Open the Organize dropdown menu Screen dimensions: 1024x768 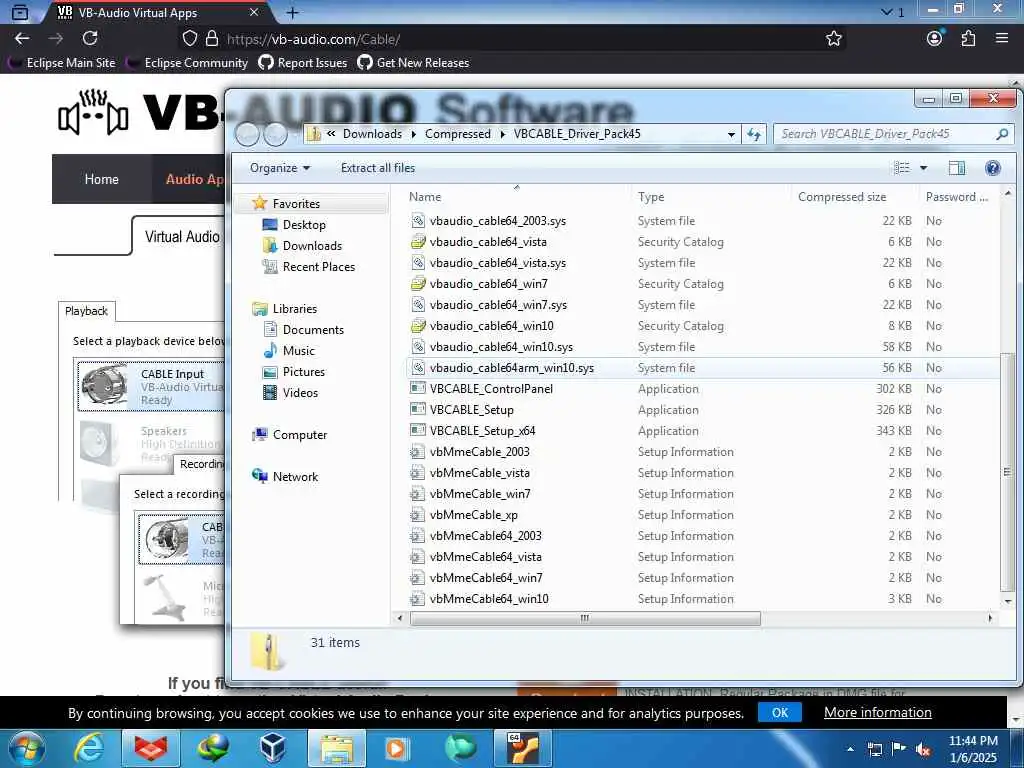pos(280,168)
